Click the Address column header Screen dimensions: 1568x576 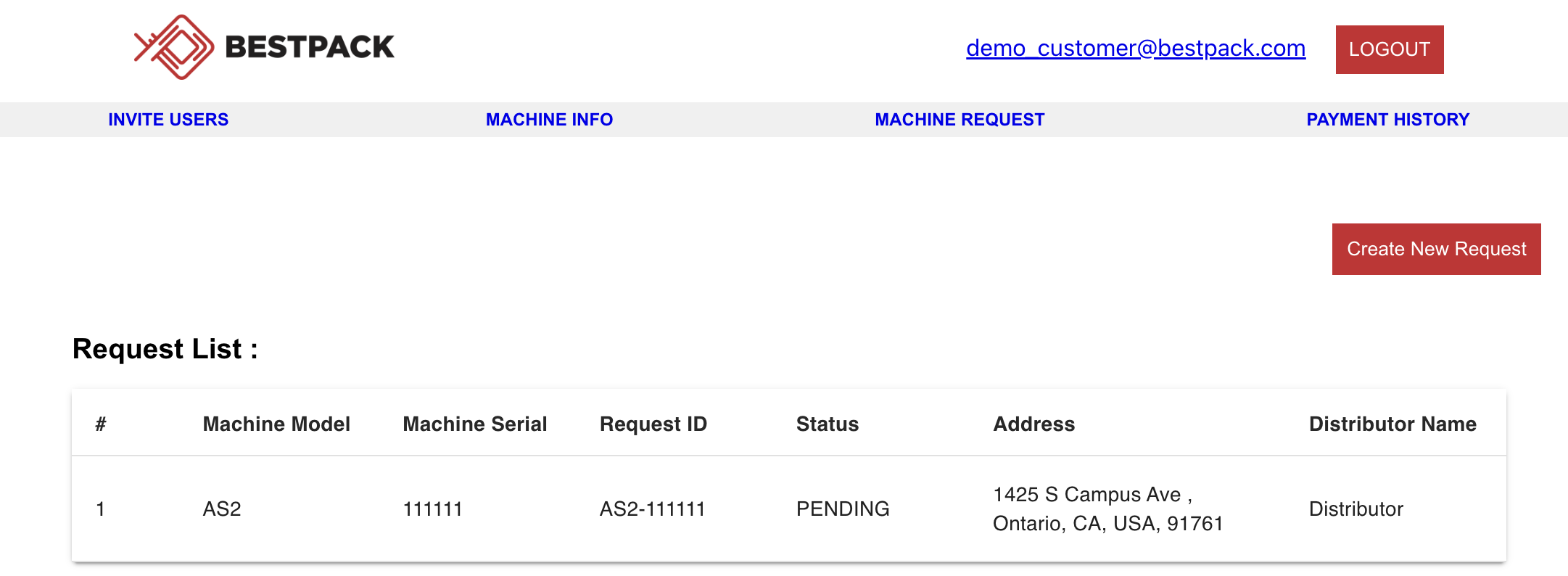1033,424
